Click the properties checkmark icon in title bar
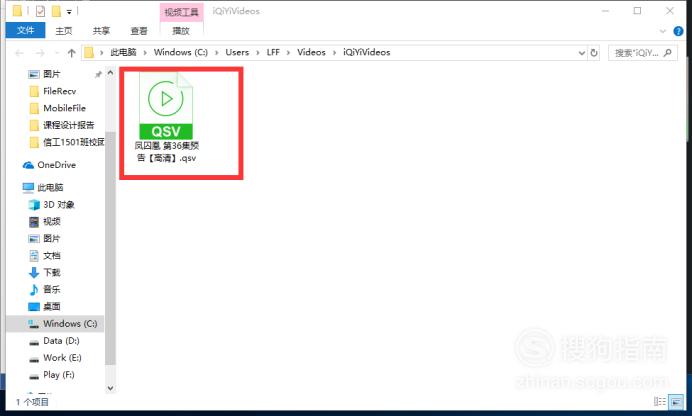This screenshot has height=416, width=692. [40, 11]
